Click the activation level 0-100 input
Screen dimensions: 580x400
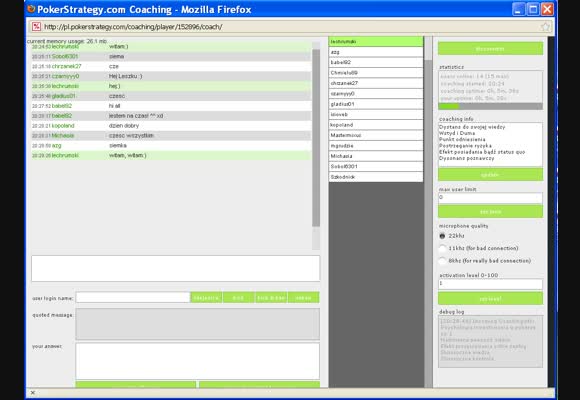click(x=490, y=284)
